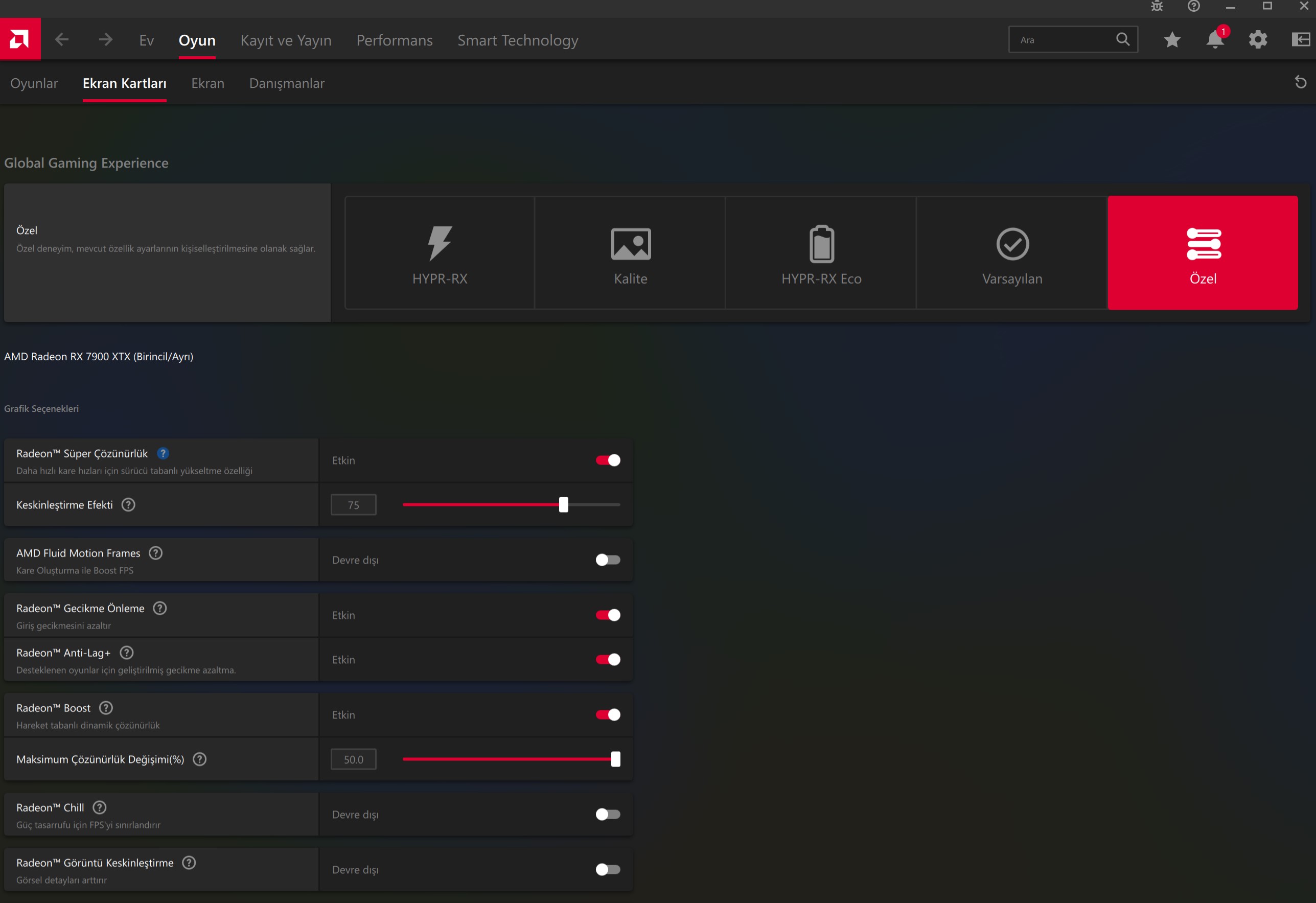This screenshot has width=1316, height=903.
Task: Open Radeon Görüntü Keskinleştirme help icon
Action: tap(189, 863)
